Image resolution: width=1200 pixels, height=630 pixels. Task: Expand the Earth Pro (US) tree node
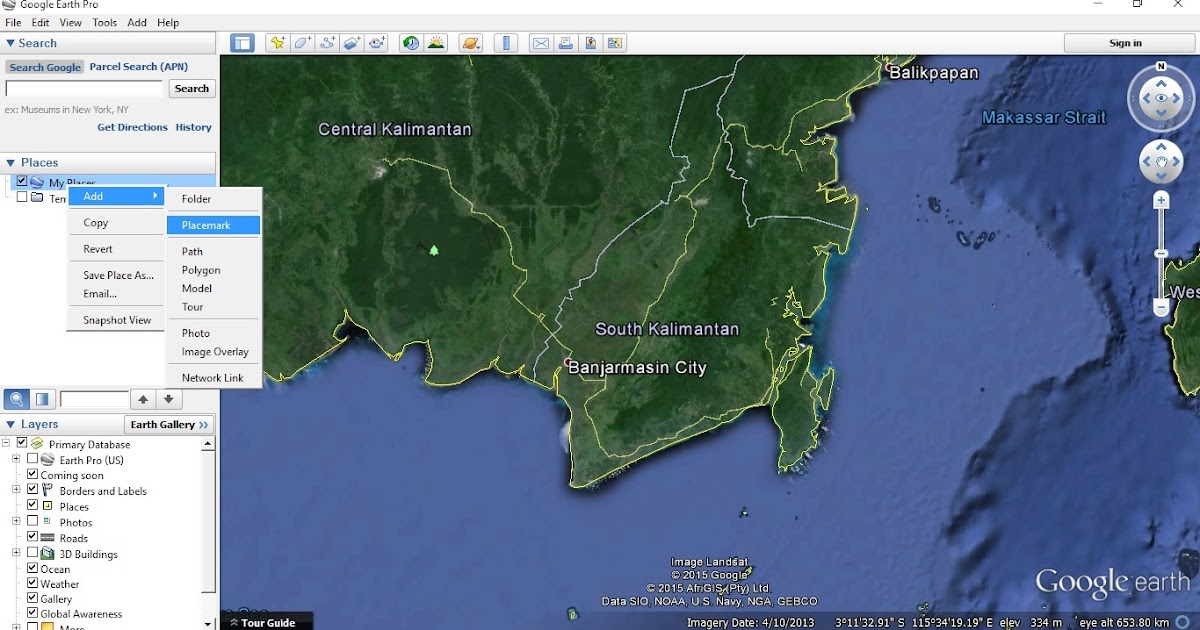coord(16,459)
